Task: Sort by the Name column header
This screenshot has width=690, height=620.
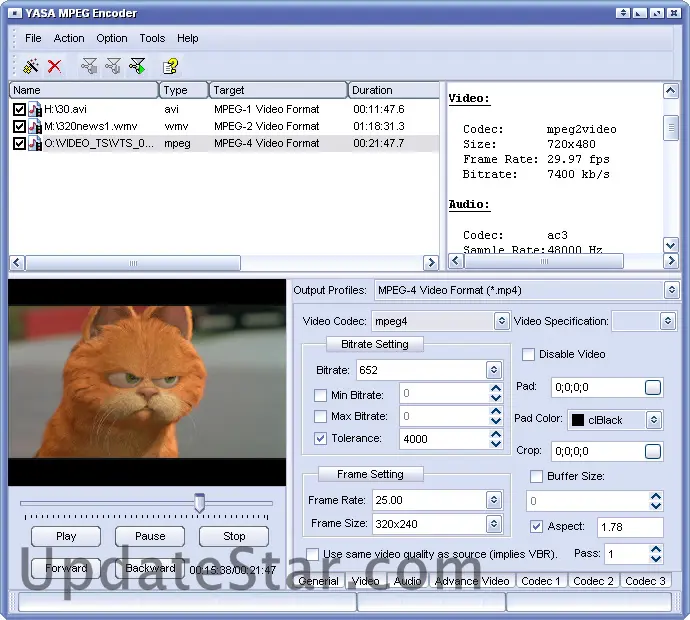Action: pos(84,90)
